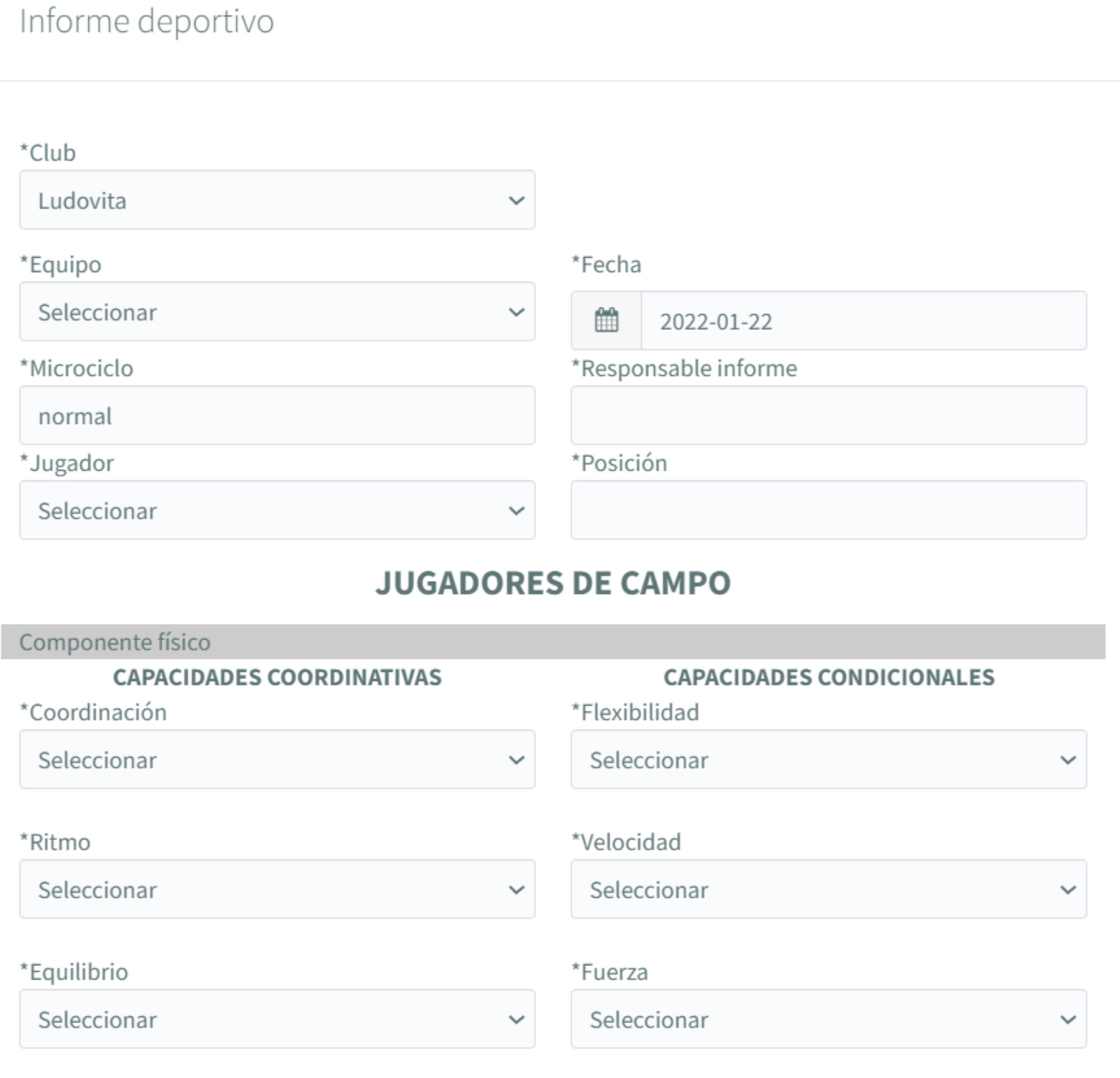
Task: Click the chevron arrow in Club dropdown
Action: pos(516,200)
